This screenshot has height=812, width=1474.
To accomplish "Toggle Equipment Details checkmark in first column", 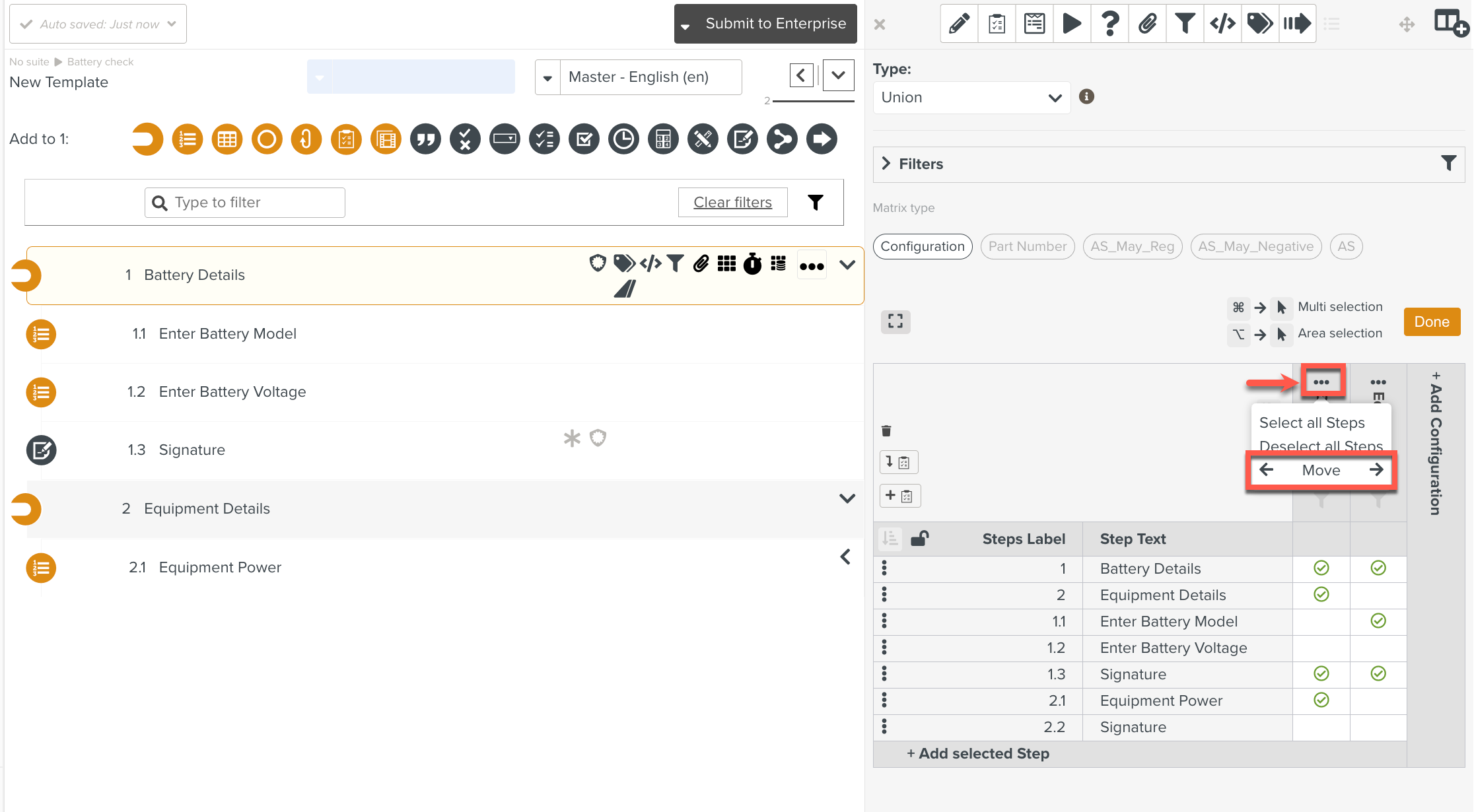I will (1321, 595).
